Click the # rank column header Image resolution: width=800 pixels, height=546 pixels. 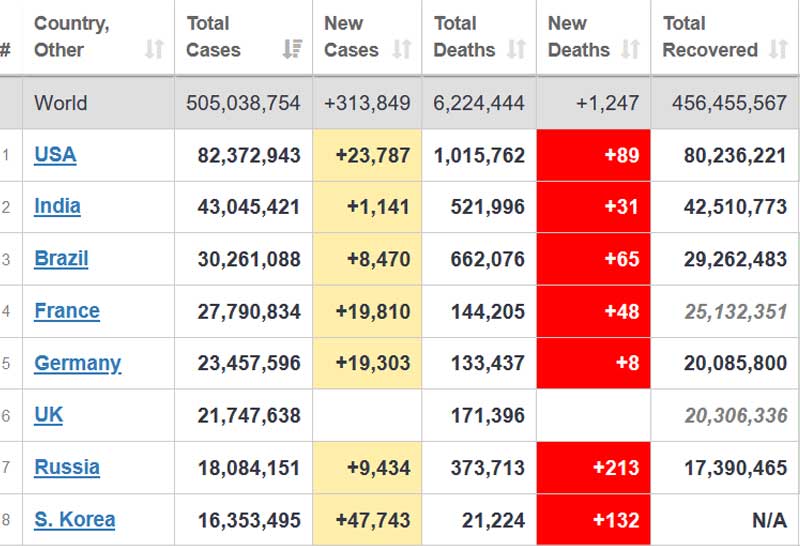coord(6,49)
